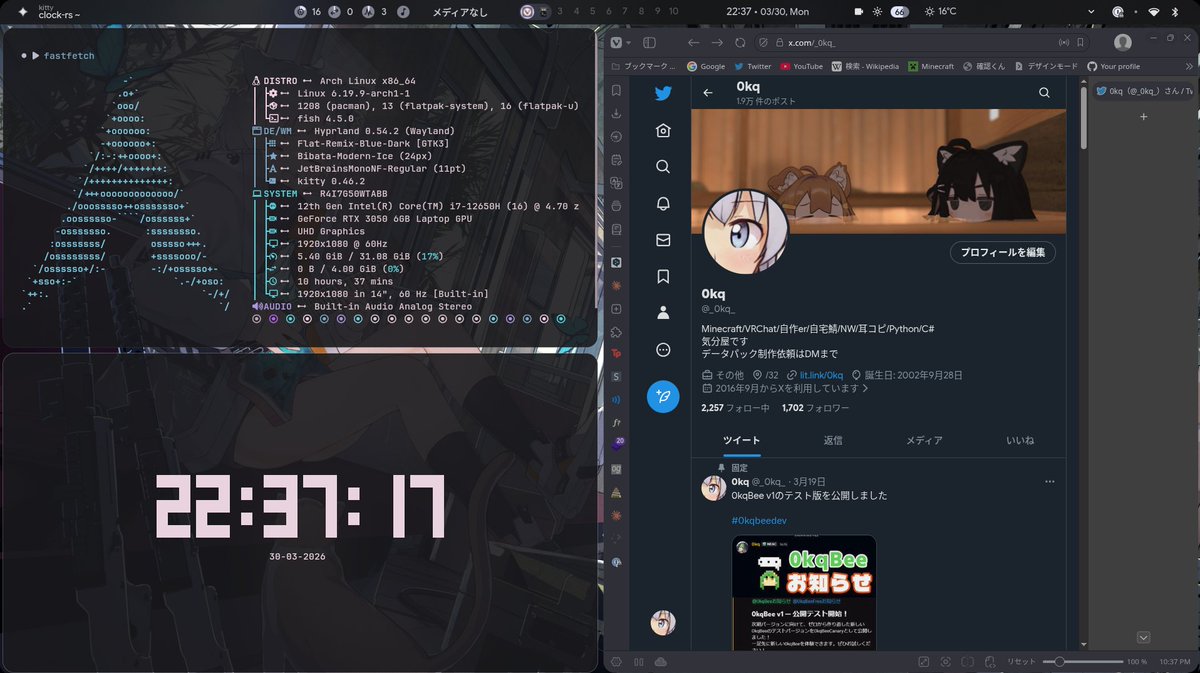Open Twitter direct messages envelope
This screenshot has height=673, width=1200.
[x=662, y=239]
